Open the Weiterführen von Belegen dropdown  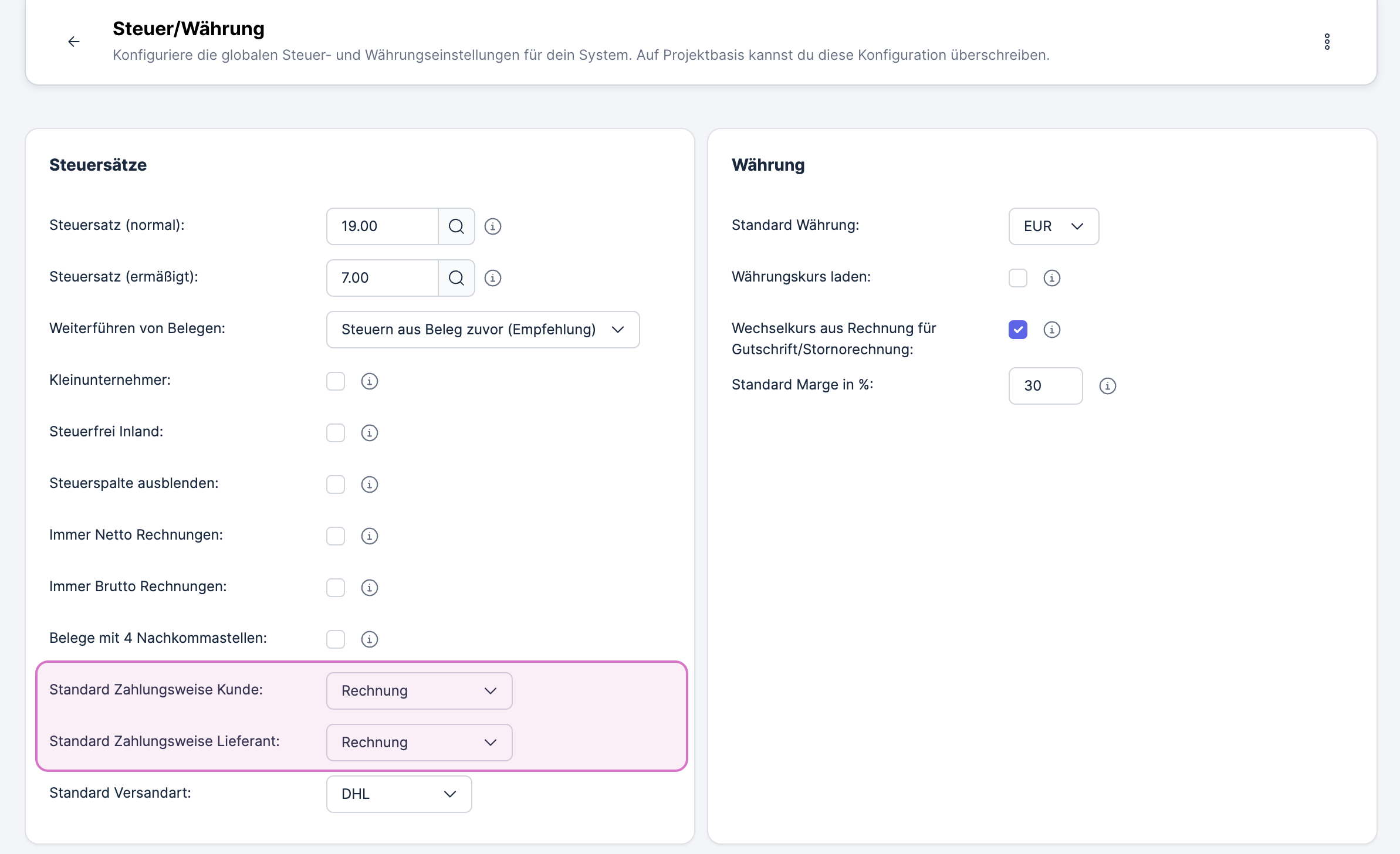click(x=482, y=329)
